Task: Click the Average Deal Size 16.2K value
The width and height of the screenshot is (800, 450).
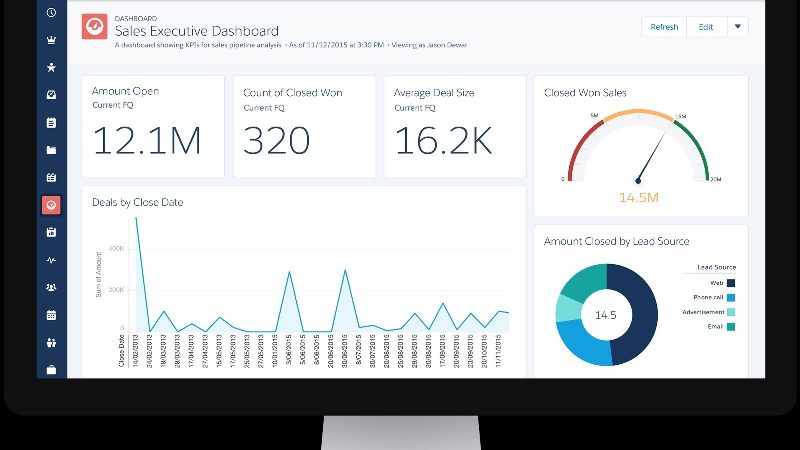Action: tap(443, 141)
